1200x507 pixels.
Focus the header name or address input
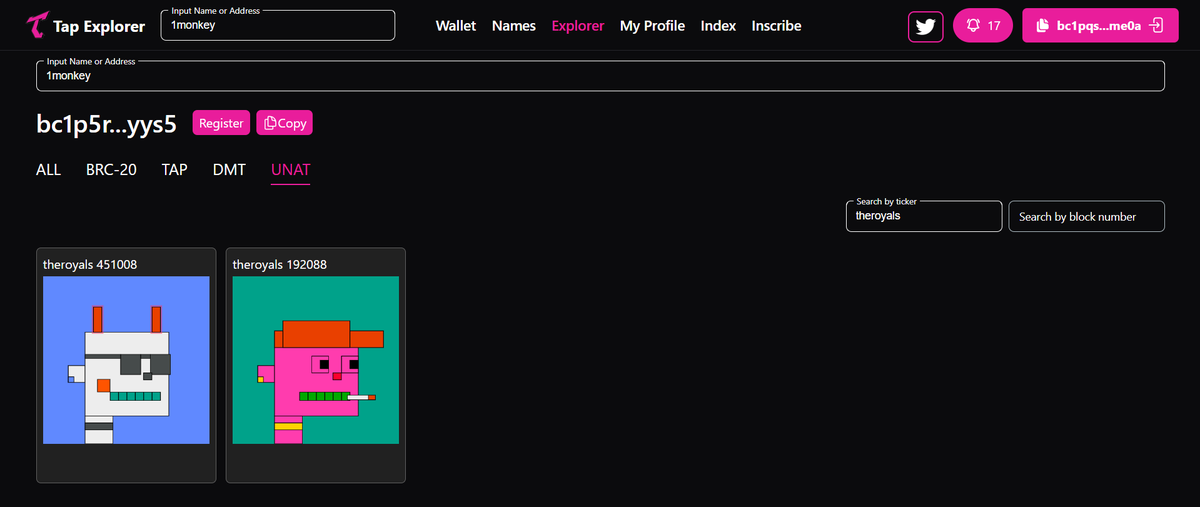coord(278,25)
